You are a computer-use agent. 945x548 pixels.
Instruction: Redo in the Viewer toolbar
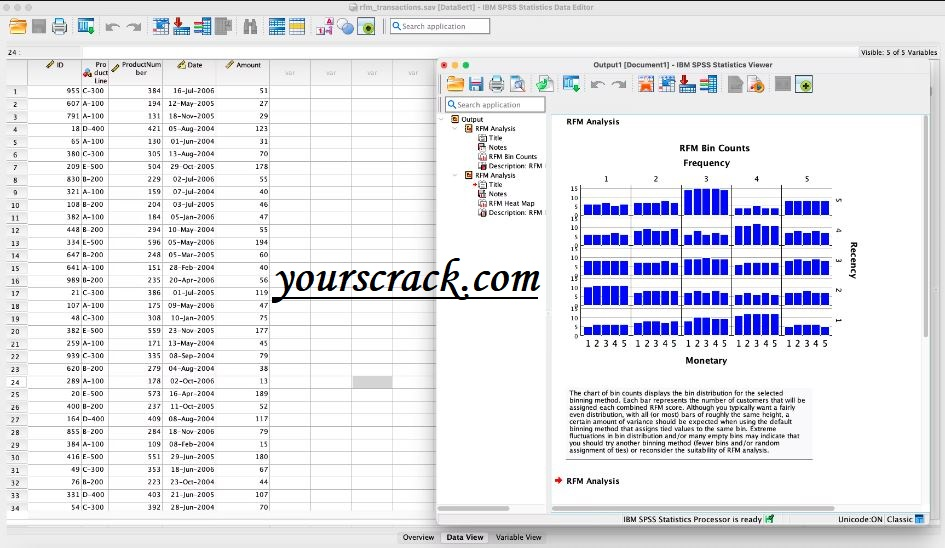point(619,84)
